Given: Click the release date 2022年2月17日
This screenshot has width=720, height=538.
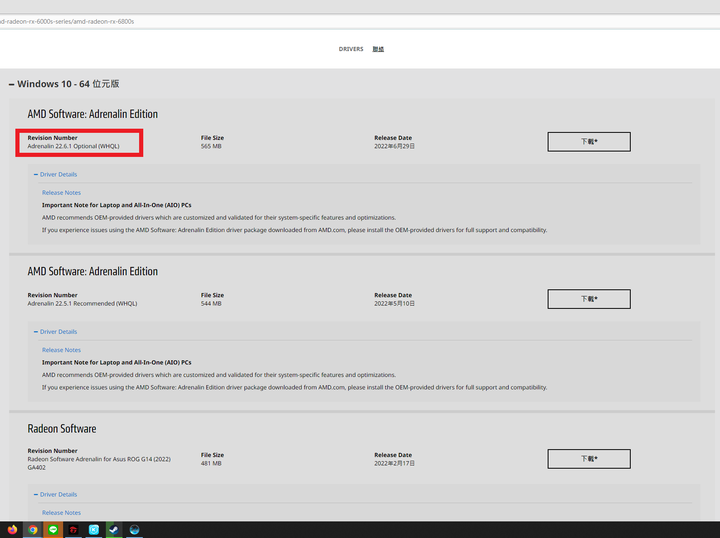Looking at the screenshot, I should [394, 464].
